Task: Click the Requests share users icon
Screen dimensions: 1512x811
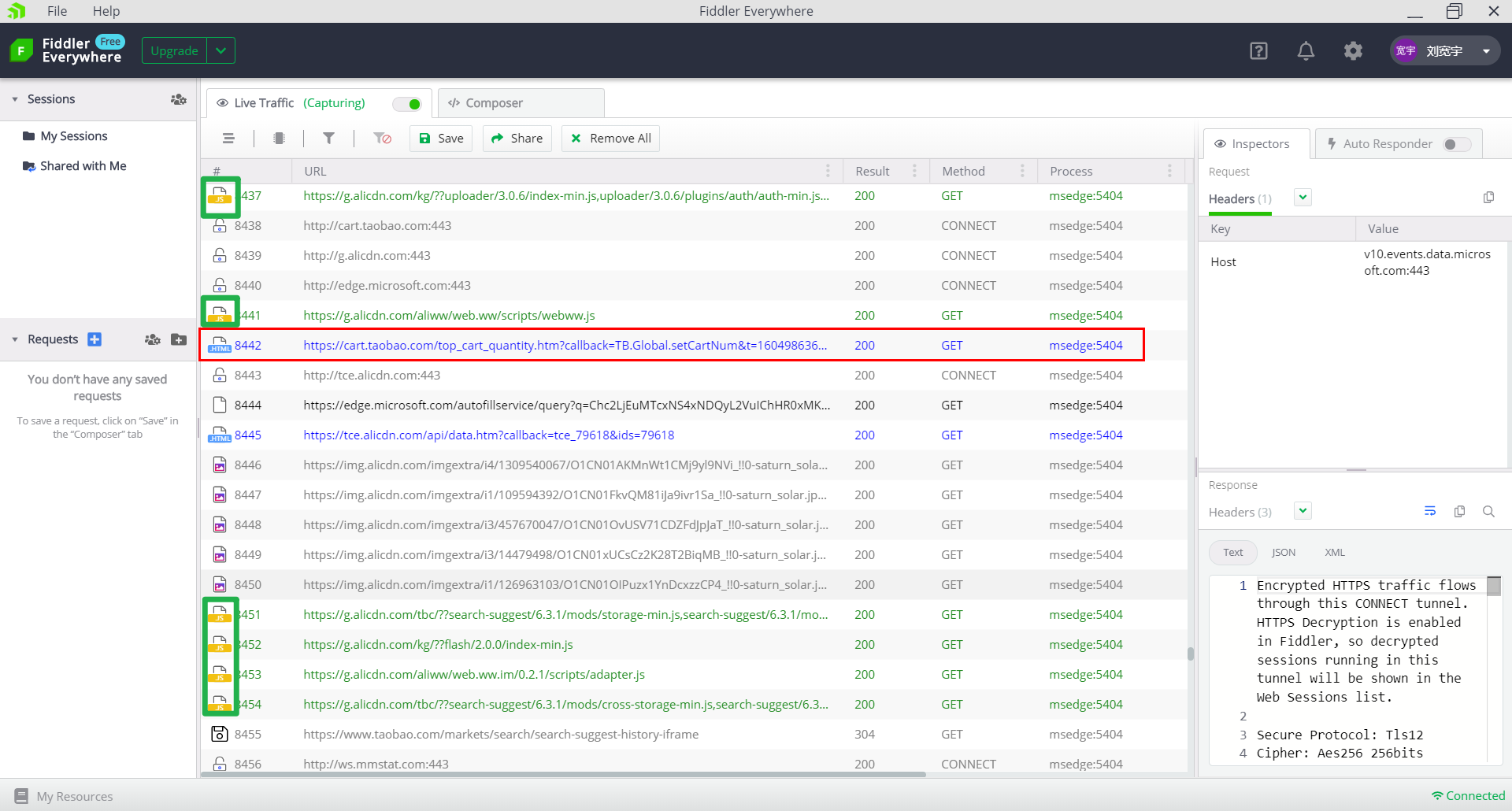Action: (153, 339)
